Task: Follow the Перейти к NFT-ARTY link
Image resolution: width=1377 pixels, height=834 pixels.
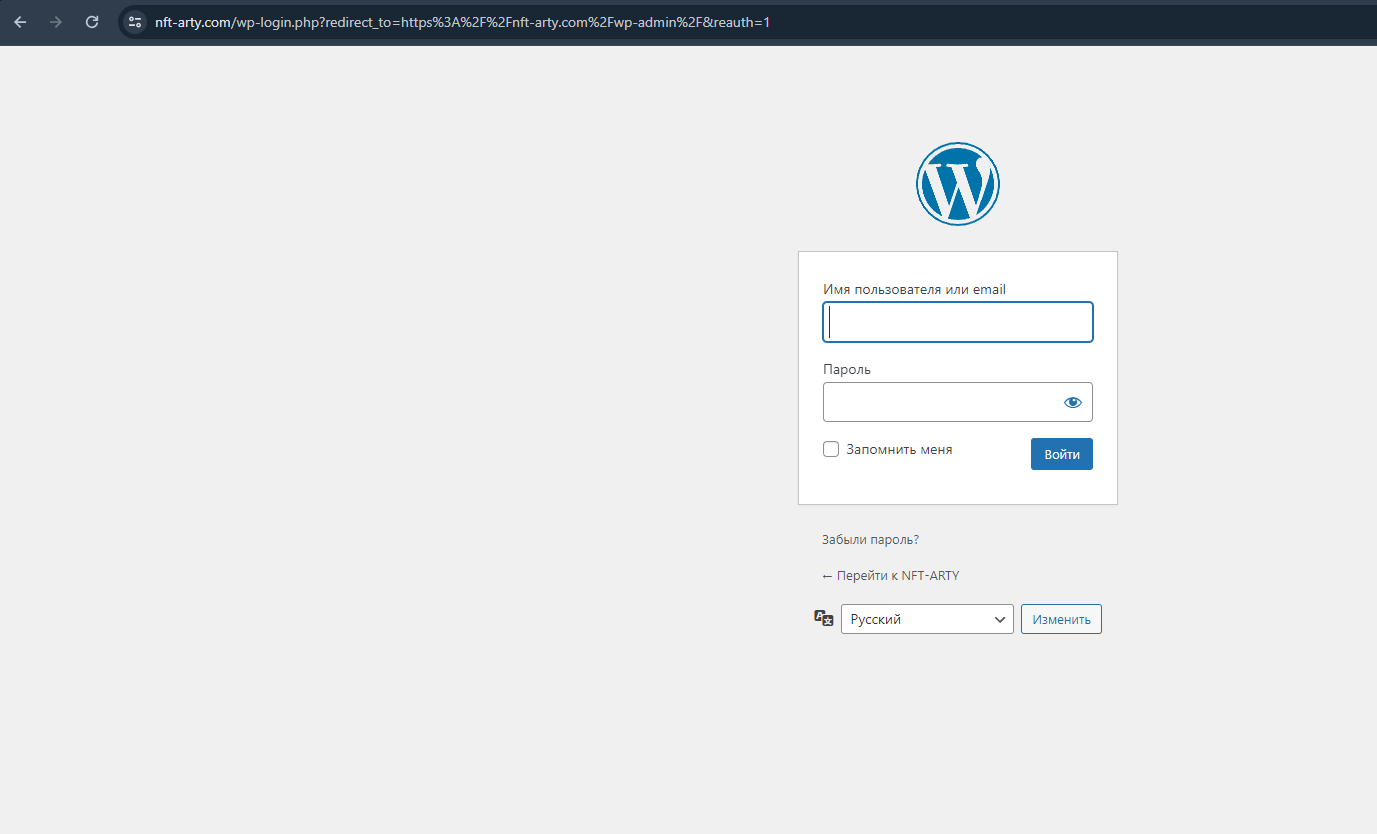Action: [890, 575]
